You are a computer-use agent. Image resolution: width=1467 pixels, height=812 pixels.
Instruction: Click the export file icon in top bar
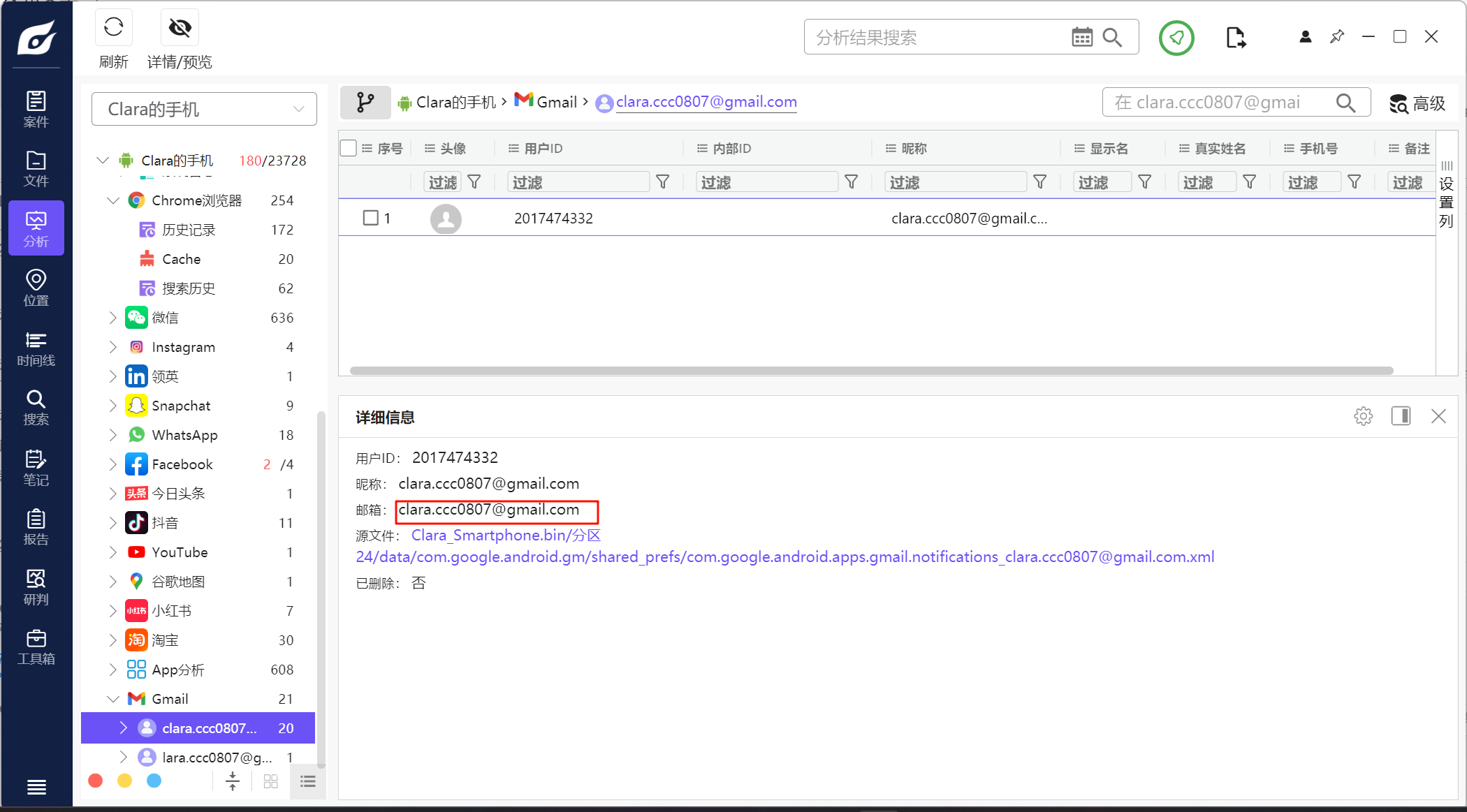point(1235,37)
